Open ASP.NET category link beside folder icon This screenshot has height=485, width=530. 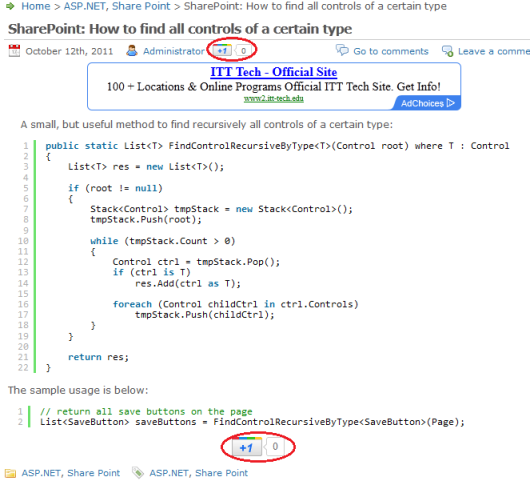click(41, 473)
